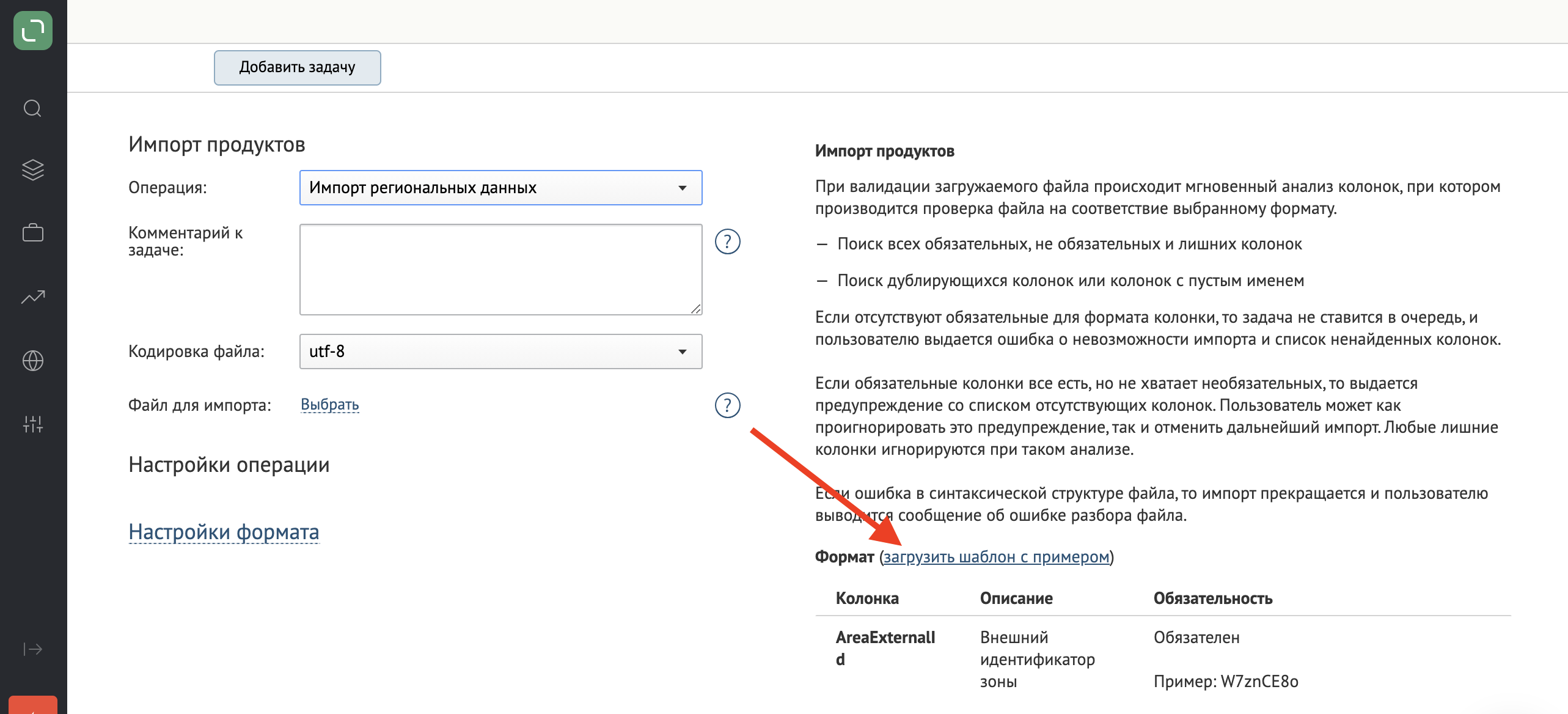Click the green app logo icon
The image size is (1568, 714).
(33, 31)
